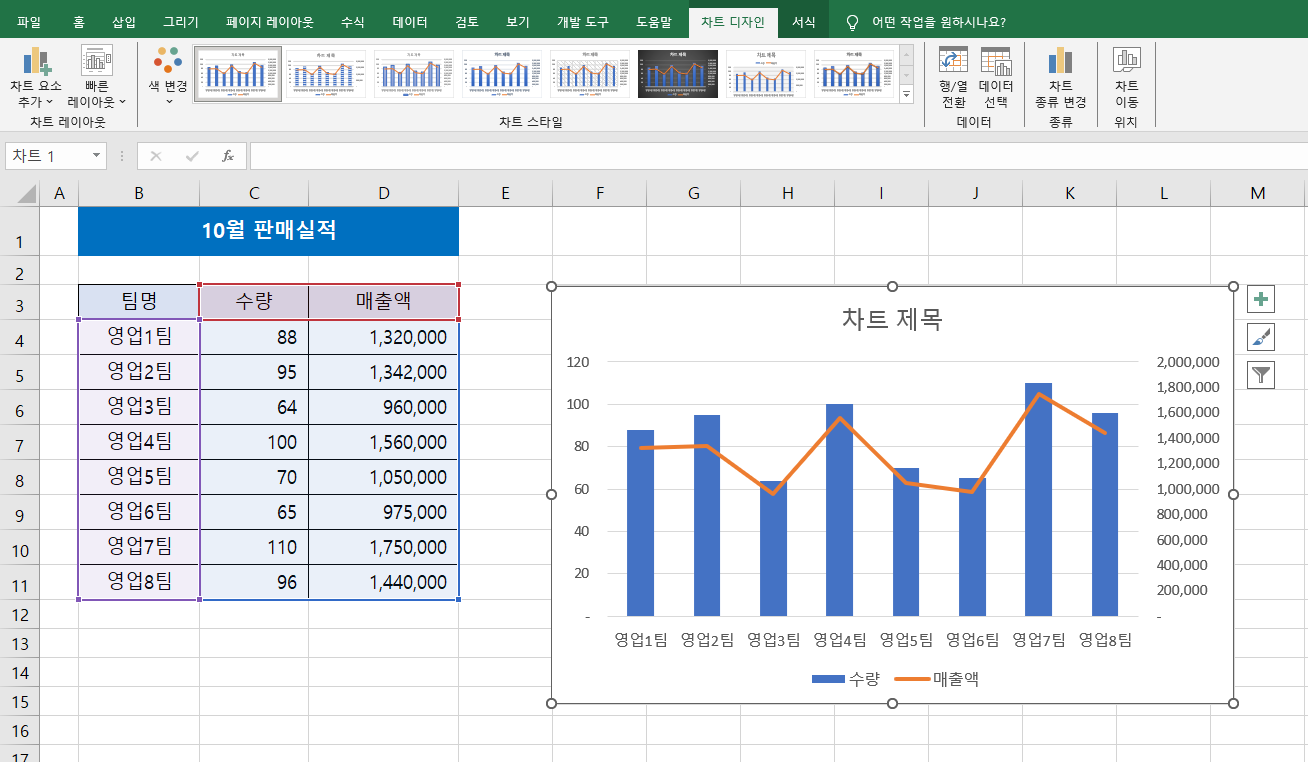The width and height of the screenshot is (1308, 762).
Task: Switch to the 수식 tab
Action: click(x=353, y=21)
